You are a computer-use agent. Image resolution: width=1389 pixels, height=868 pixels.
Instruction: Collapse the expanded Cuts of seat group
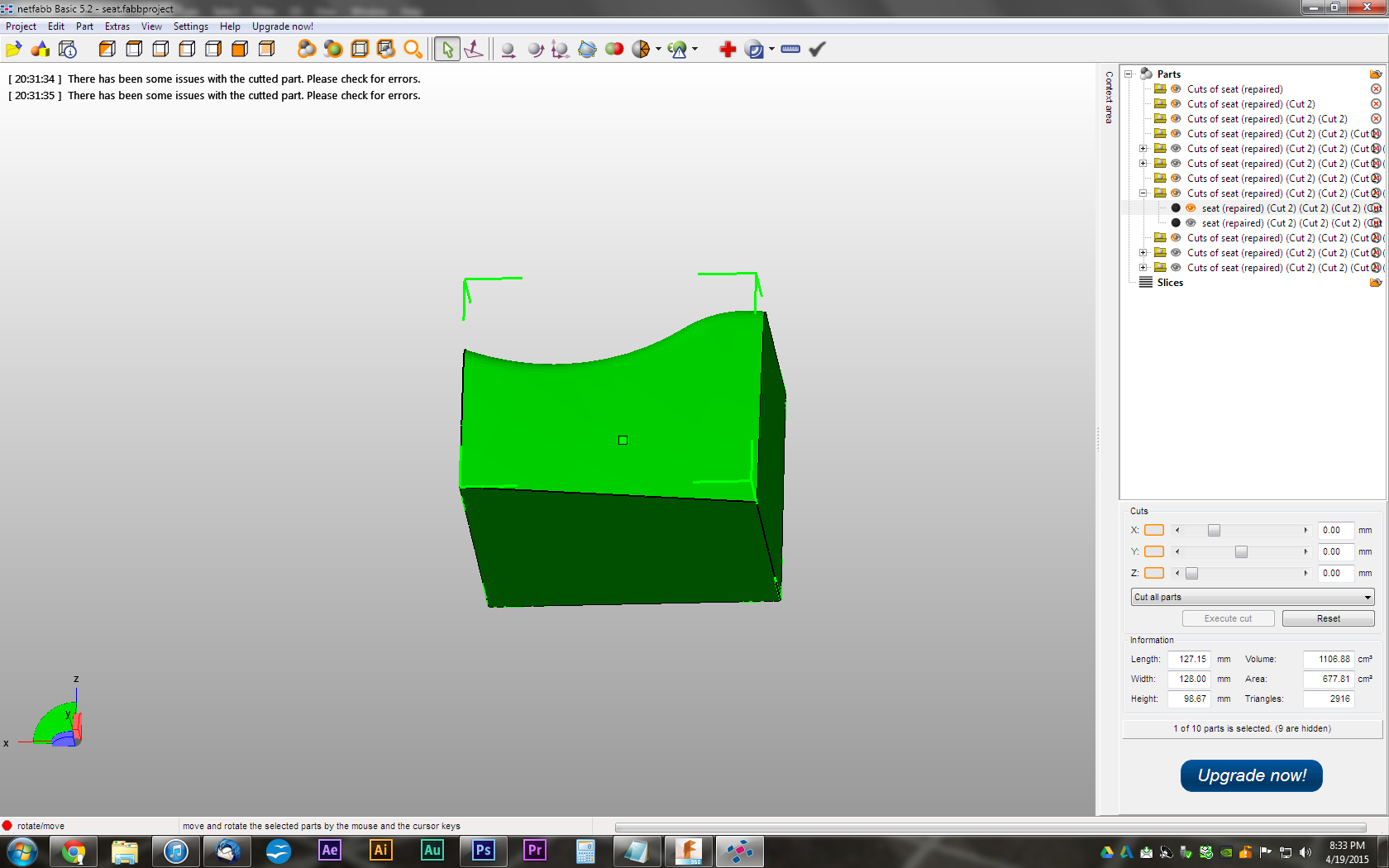coord(1143,193)
